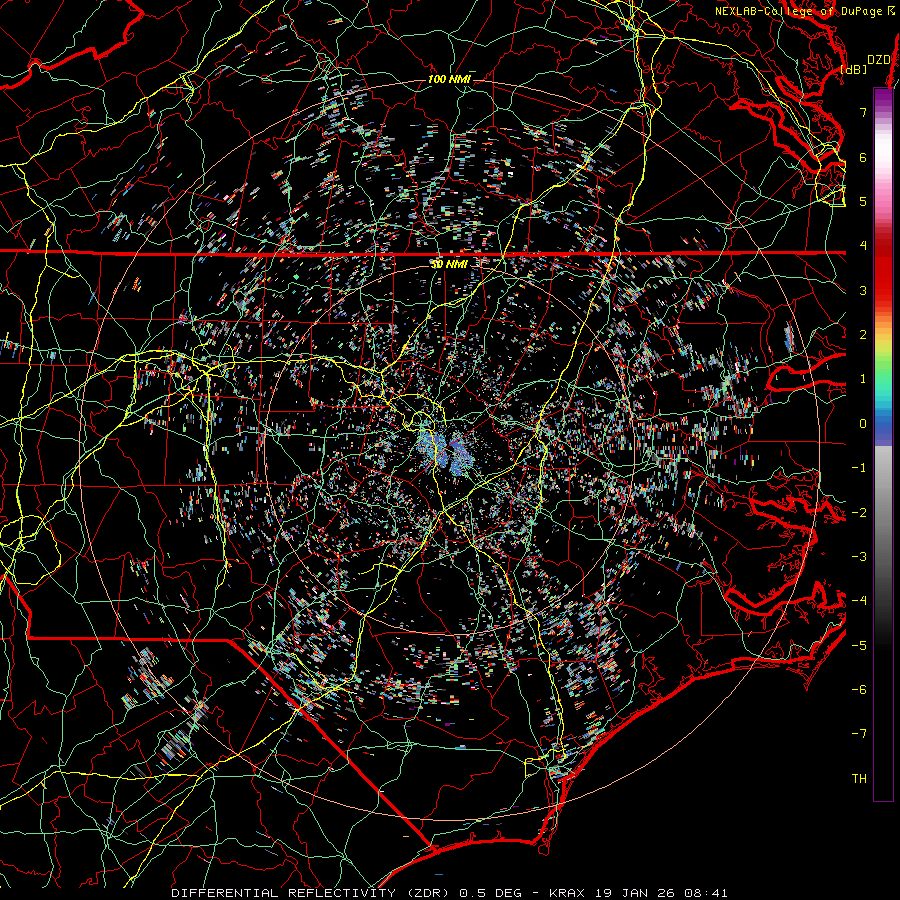
Task: Click the -6 dB tick label on the scale
Action: tap(859, 690)
